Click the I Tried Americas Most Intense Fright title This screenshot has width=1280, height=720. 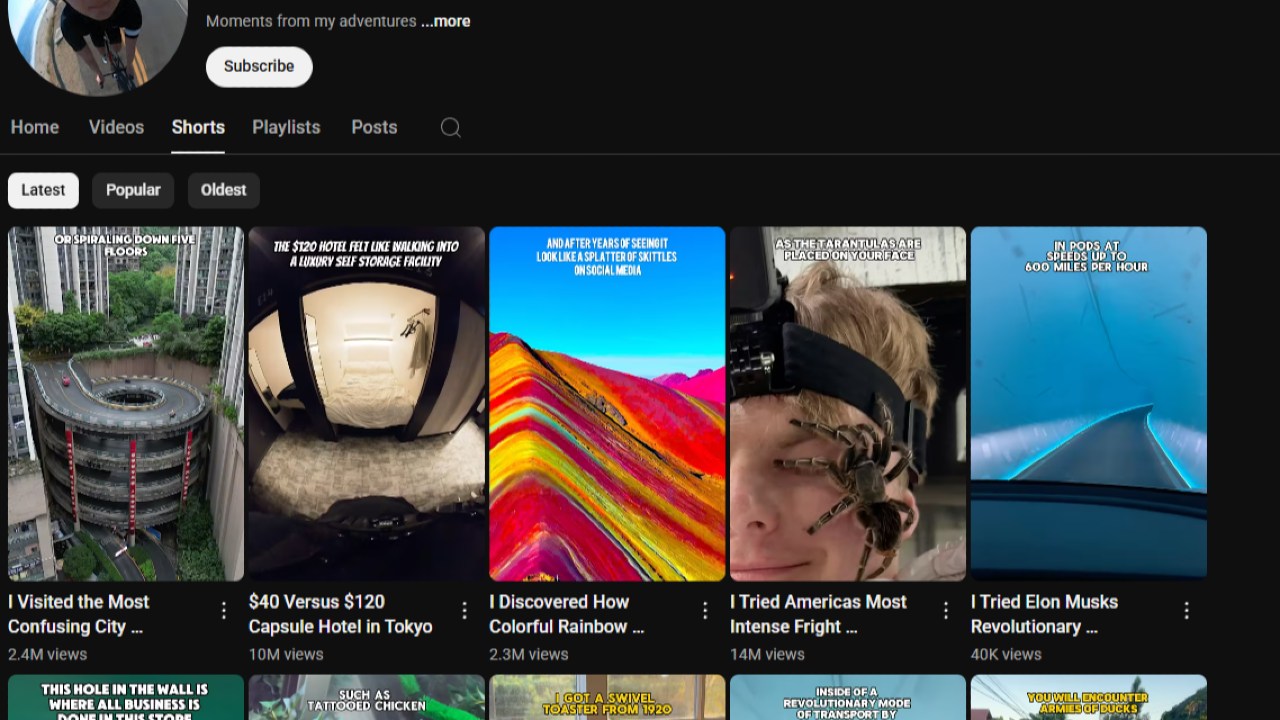point(818,614)
